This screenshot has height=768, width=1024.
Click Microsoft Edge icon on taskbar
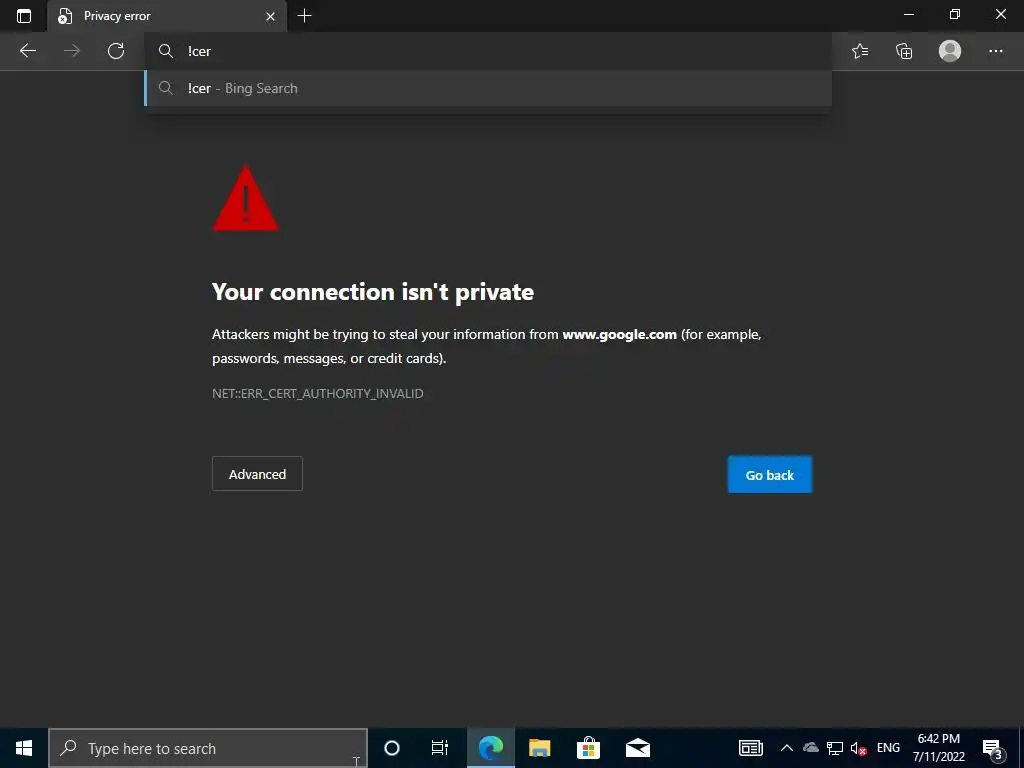click(x=490, y=748)
